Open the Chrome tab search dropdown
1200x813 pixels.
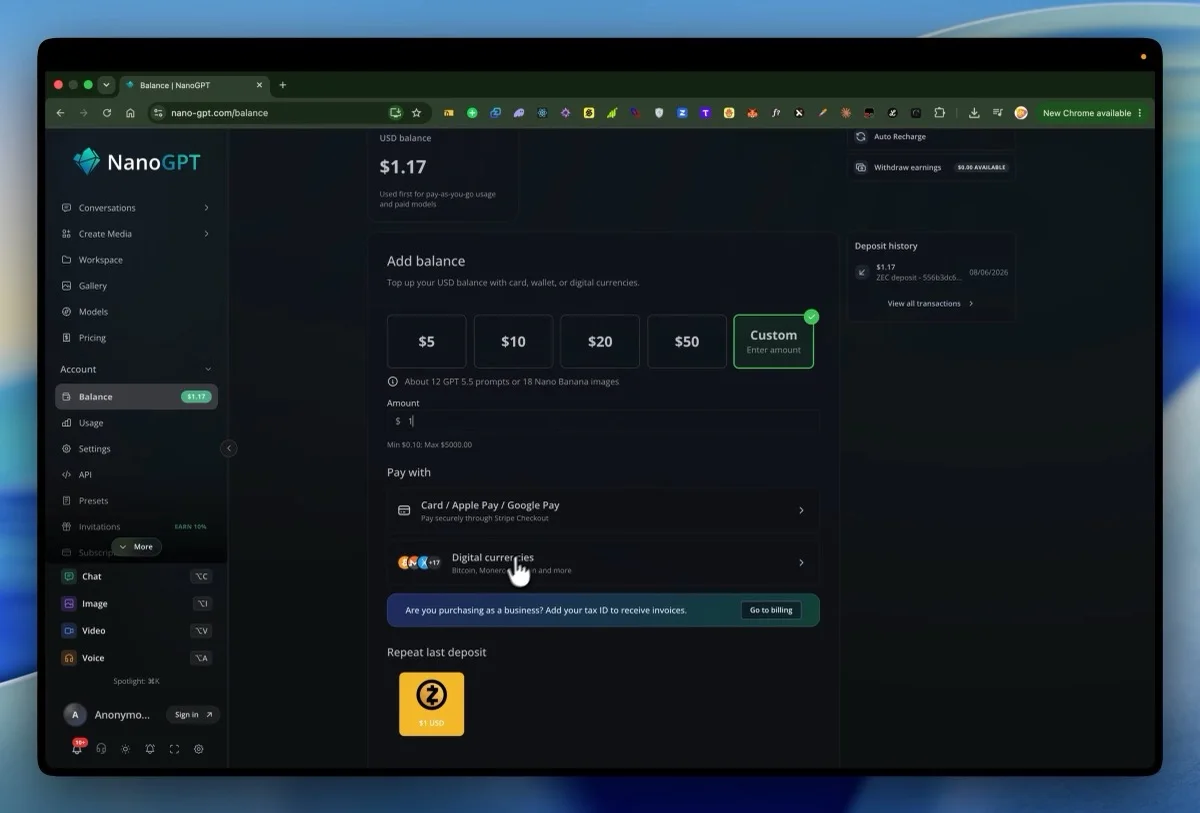[106, 85]
